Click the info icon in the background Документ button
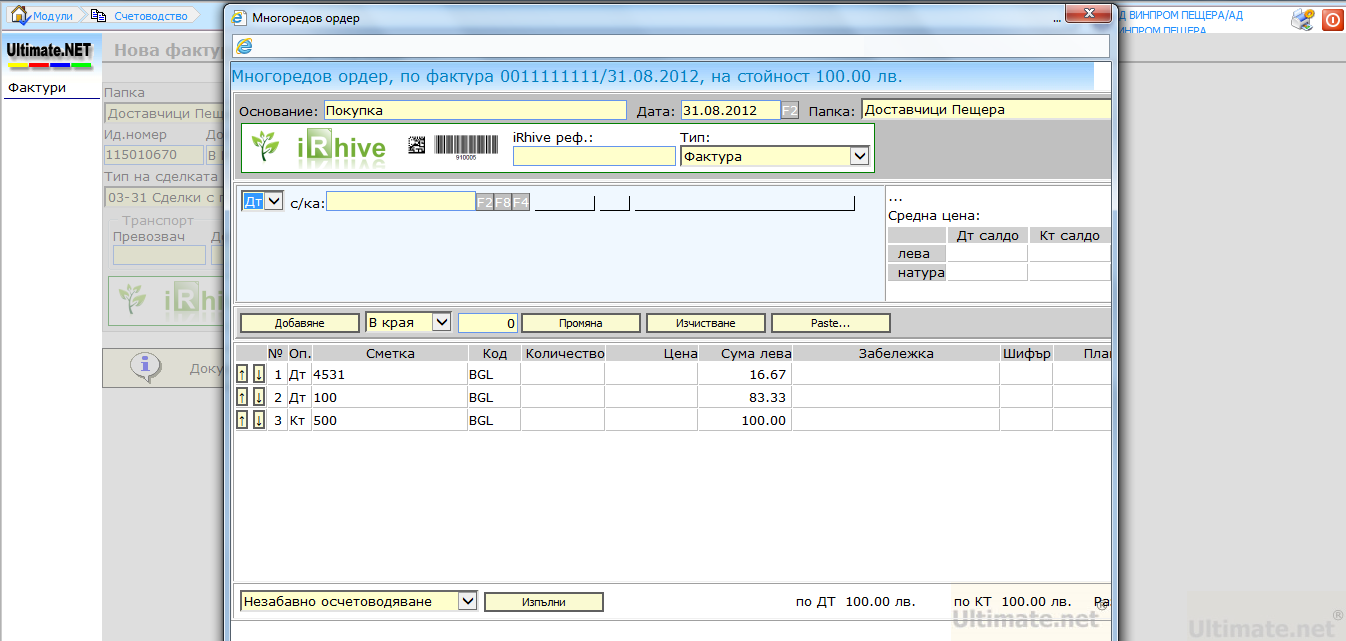Image resolution: width=1346 pixels, height=641 pixels. coord(146,367)
